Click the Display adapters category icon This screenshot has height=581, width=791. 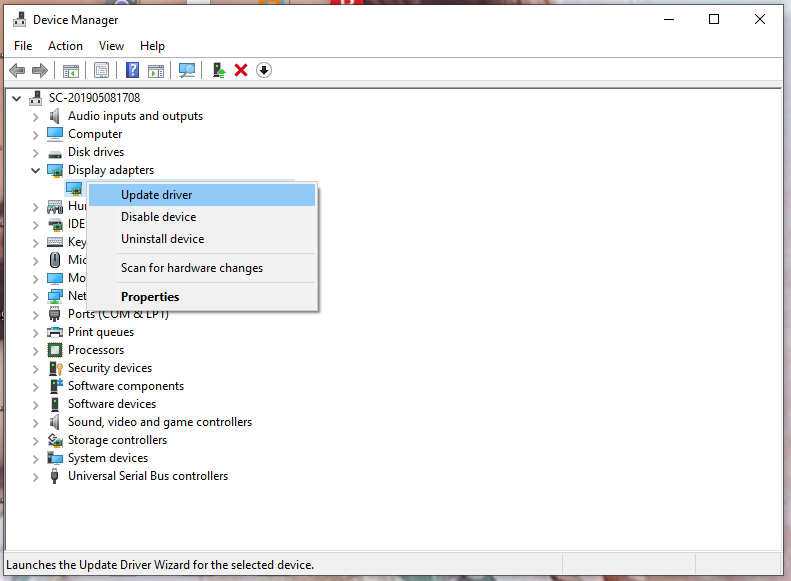[54, 170]
